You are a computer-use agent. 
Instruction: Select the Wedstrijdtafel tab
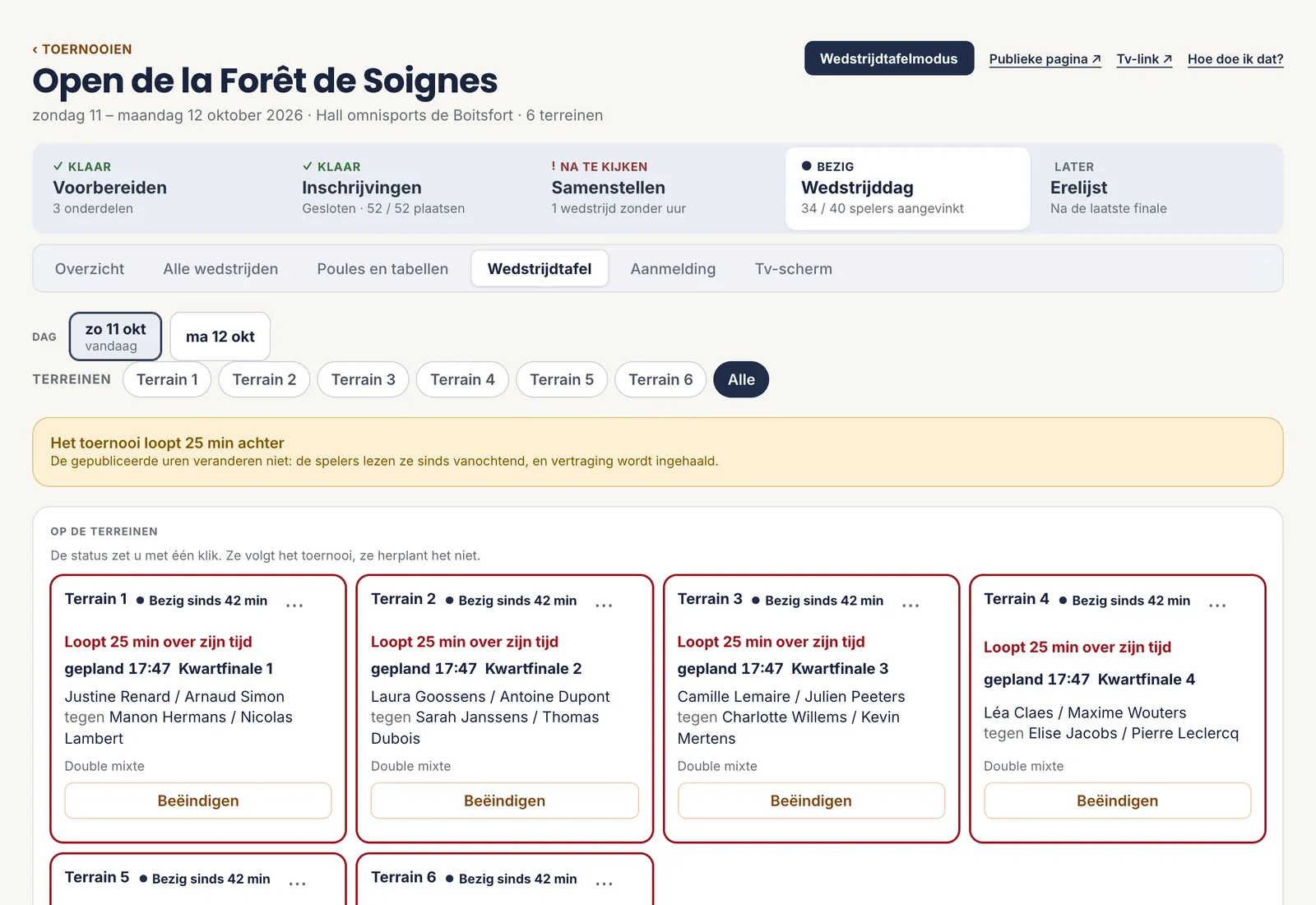pyautogui.click(x=540, y=269)
